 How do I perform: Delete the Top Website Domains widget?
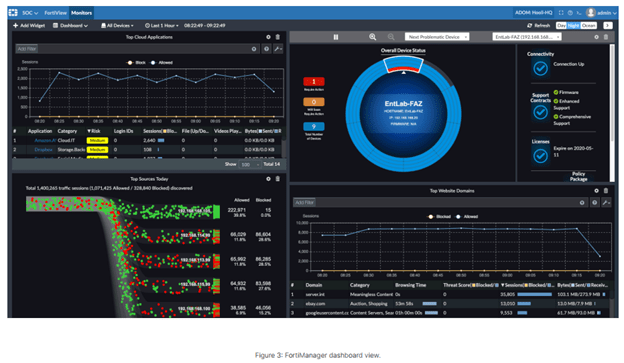[x=606, y=191]
